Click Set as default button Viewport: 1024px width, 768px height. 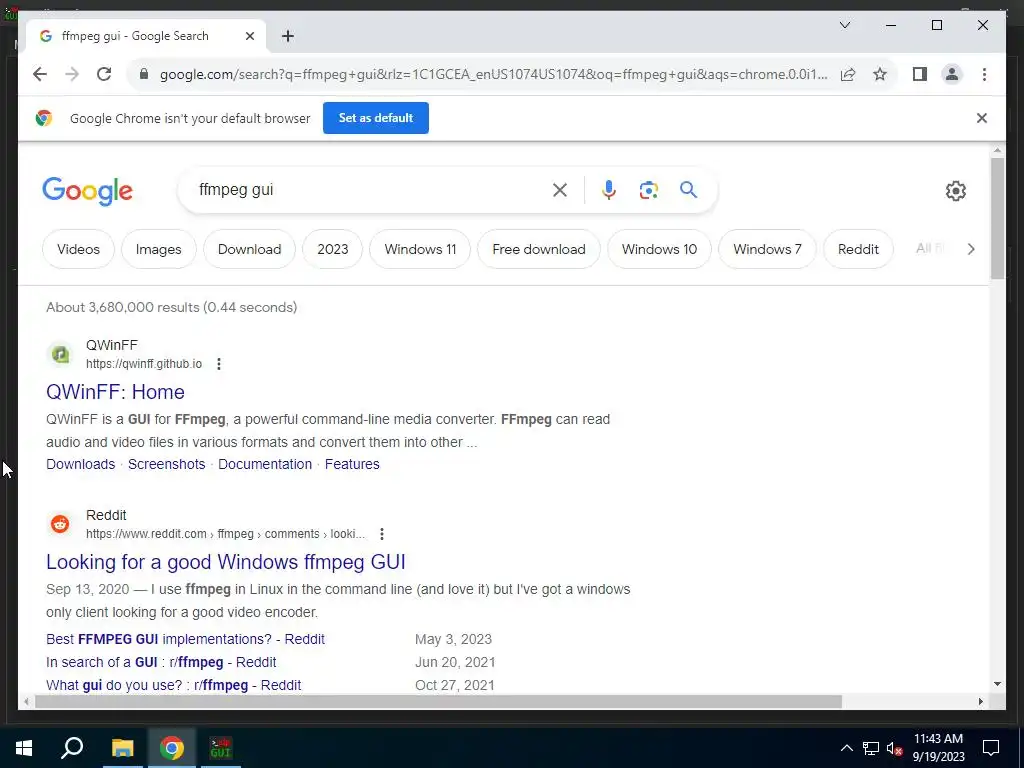coord(376,118)
